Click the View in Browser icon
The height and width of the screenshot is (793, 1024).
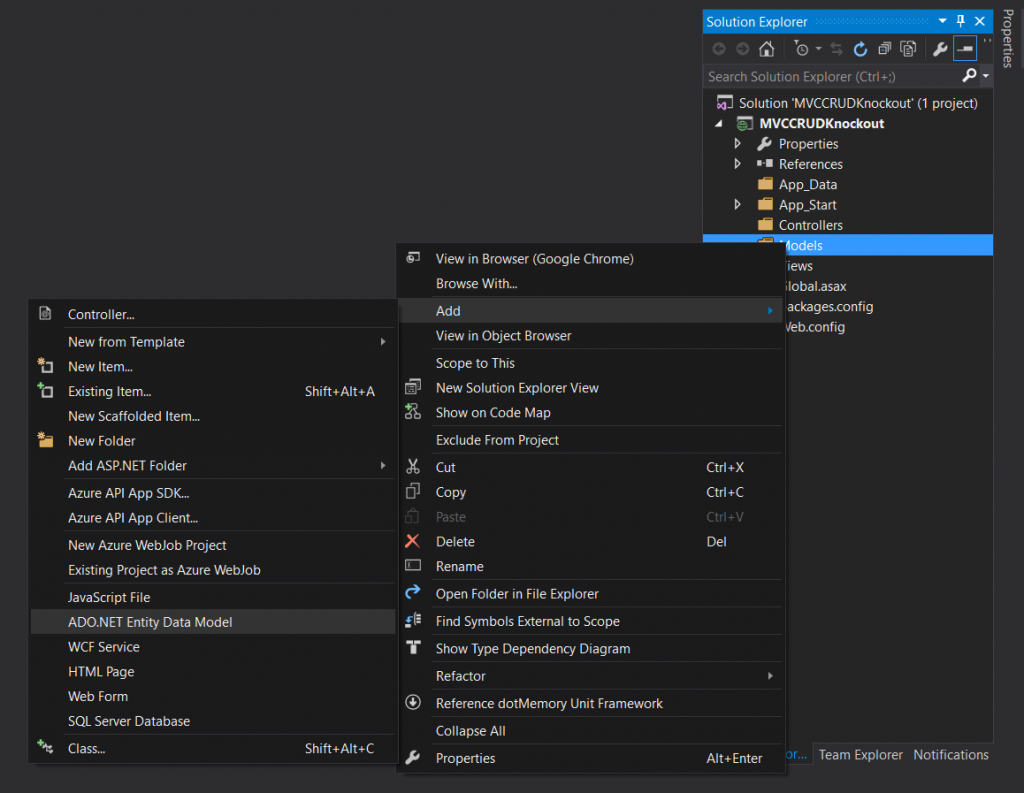coord(413,257)
